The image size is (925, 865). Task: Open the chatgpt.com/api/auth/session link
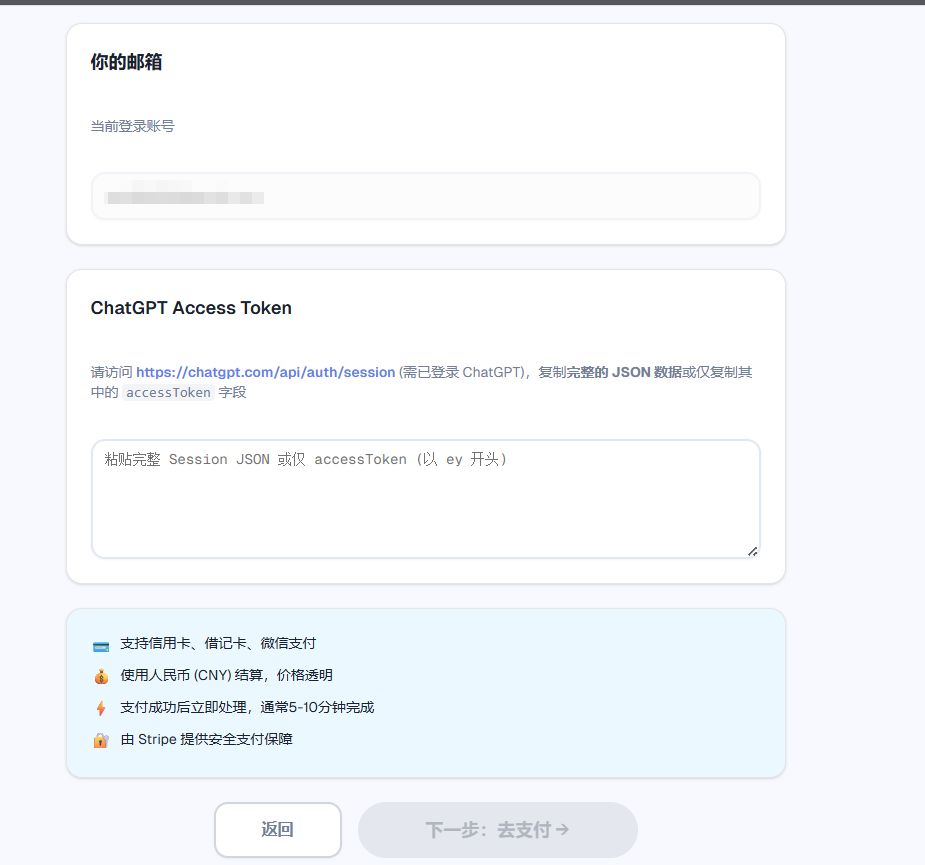(x=266, y=372)
